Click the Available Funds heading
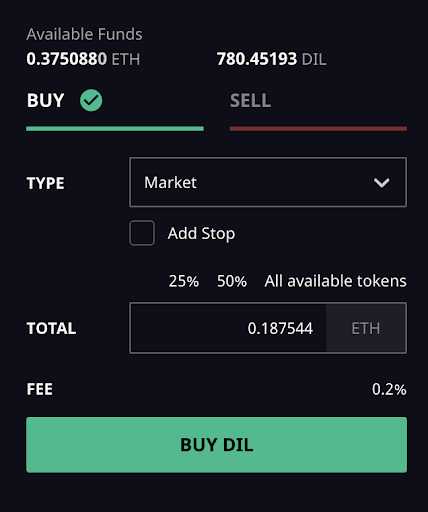Screen dimensions: 428x512 (x=84, y=34)
